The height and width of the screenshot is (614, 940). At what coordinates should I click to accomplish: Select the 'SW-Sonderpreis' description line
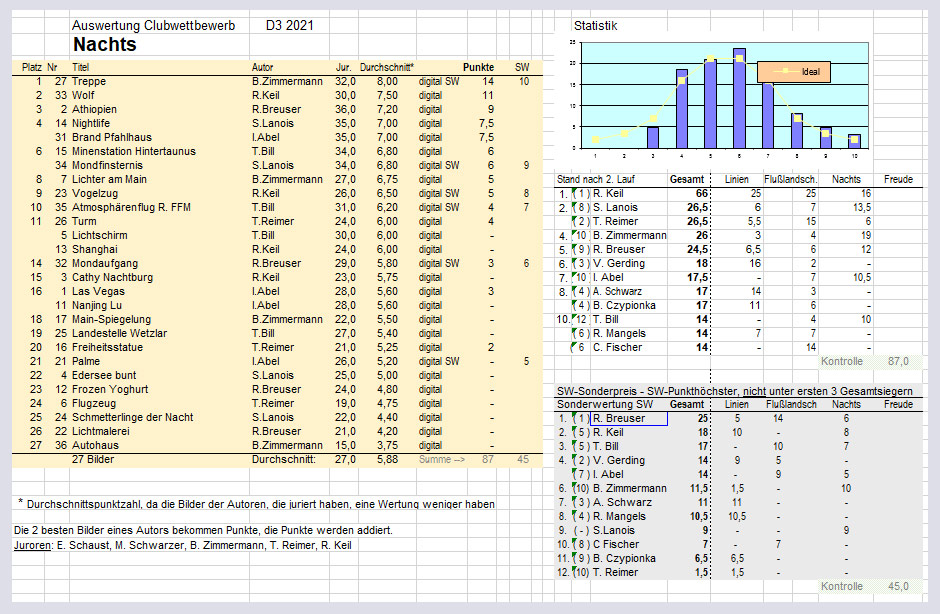[x=734, y=391]
